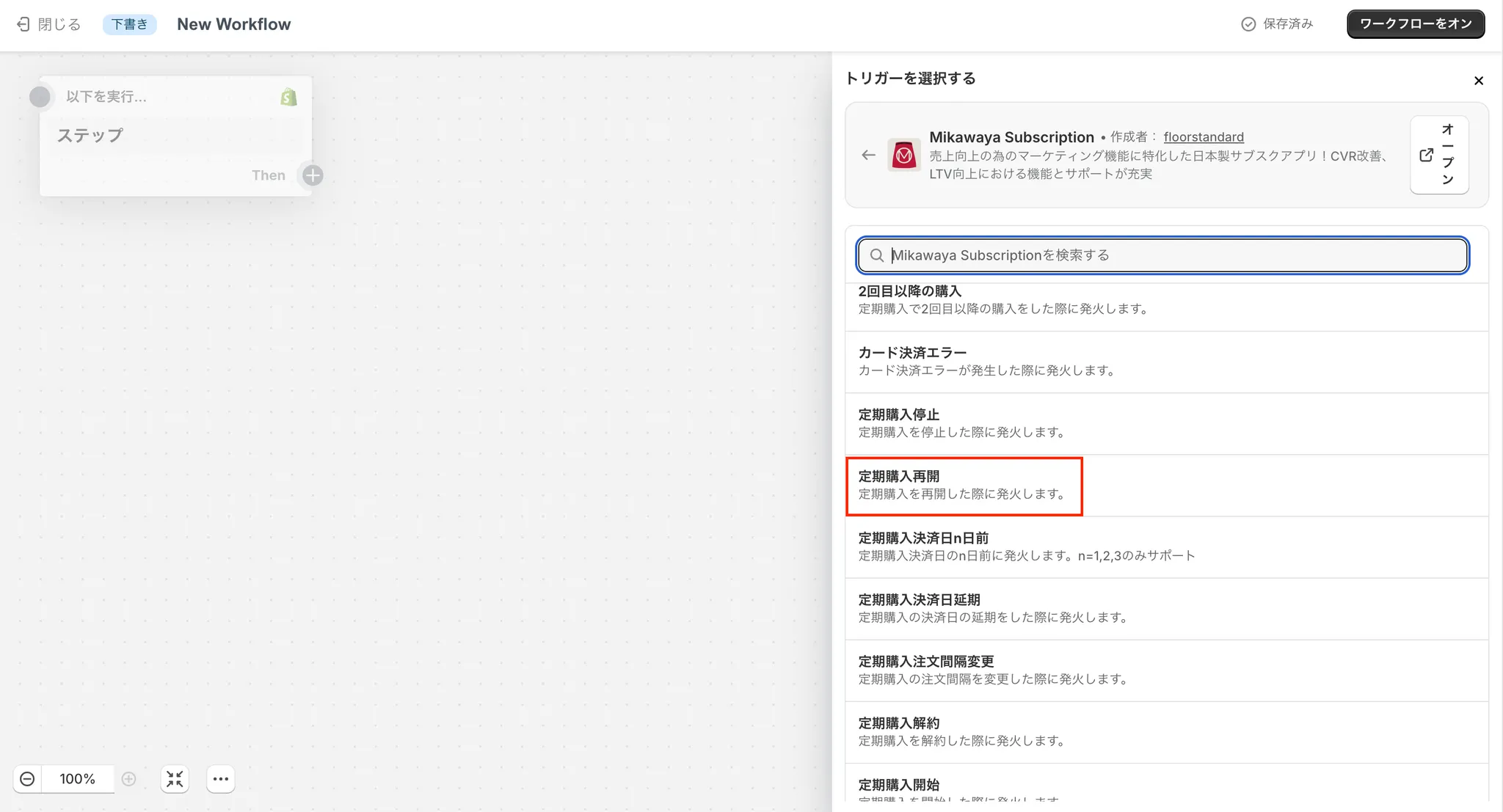Image resolution: width=1503 pixels, height=812 pixels.
Task: Click the zoom out minus icon
Action: [27, 779]
